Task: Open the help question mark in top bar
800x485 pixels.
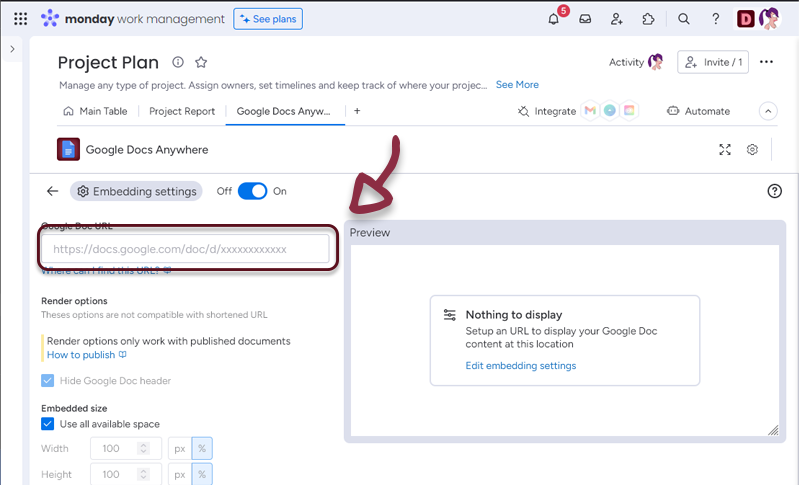Action: 715,19
